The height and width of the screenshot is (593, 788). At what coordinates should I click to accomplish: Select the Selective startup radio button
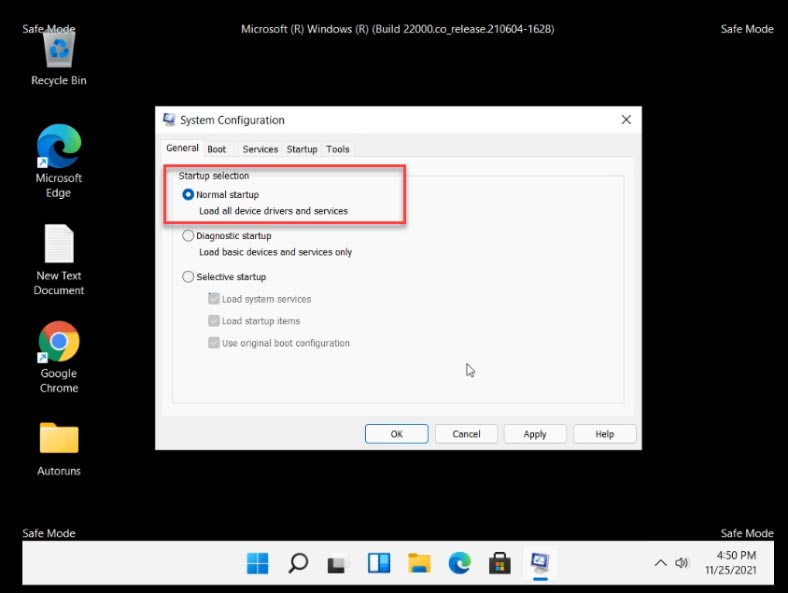click(188, 277)
